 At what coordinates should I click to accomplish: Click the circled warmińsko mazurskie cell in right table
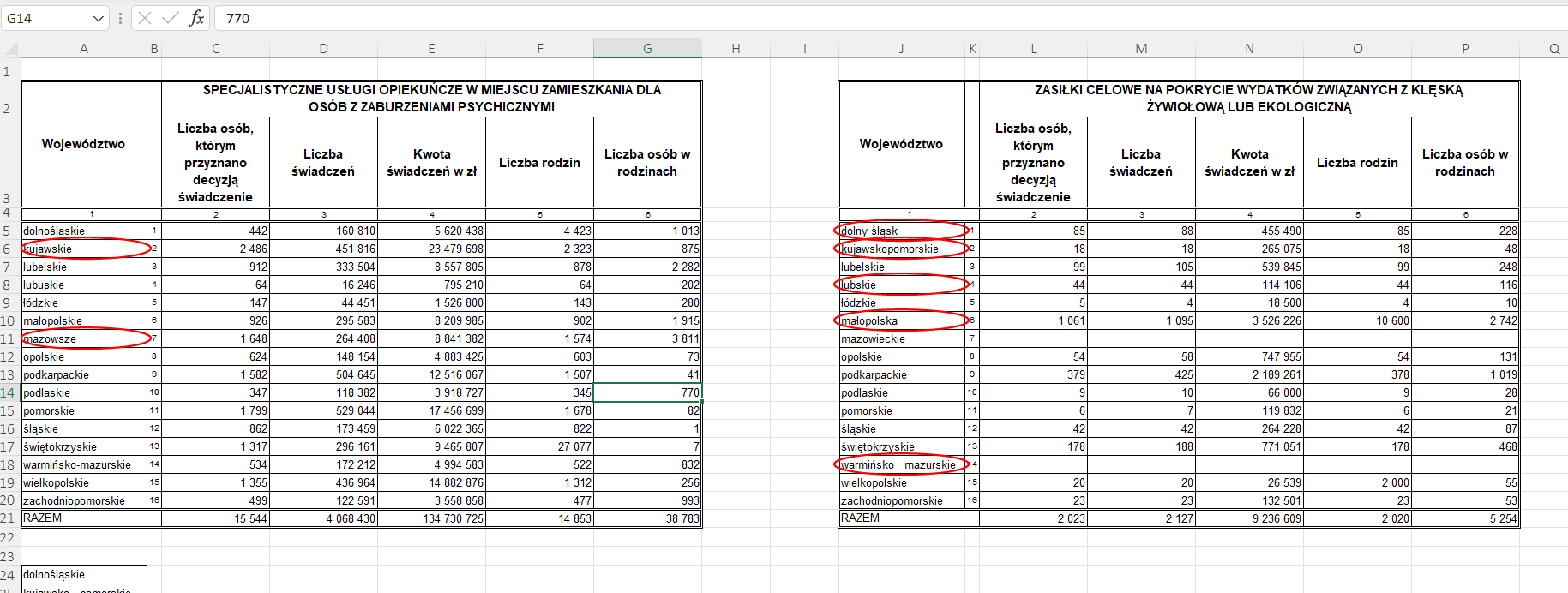pos(901,465)
